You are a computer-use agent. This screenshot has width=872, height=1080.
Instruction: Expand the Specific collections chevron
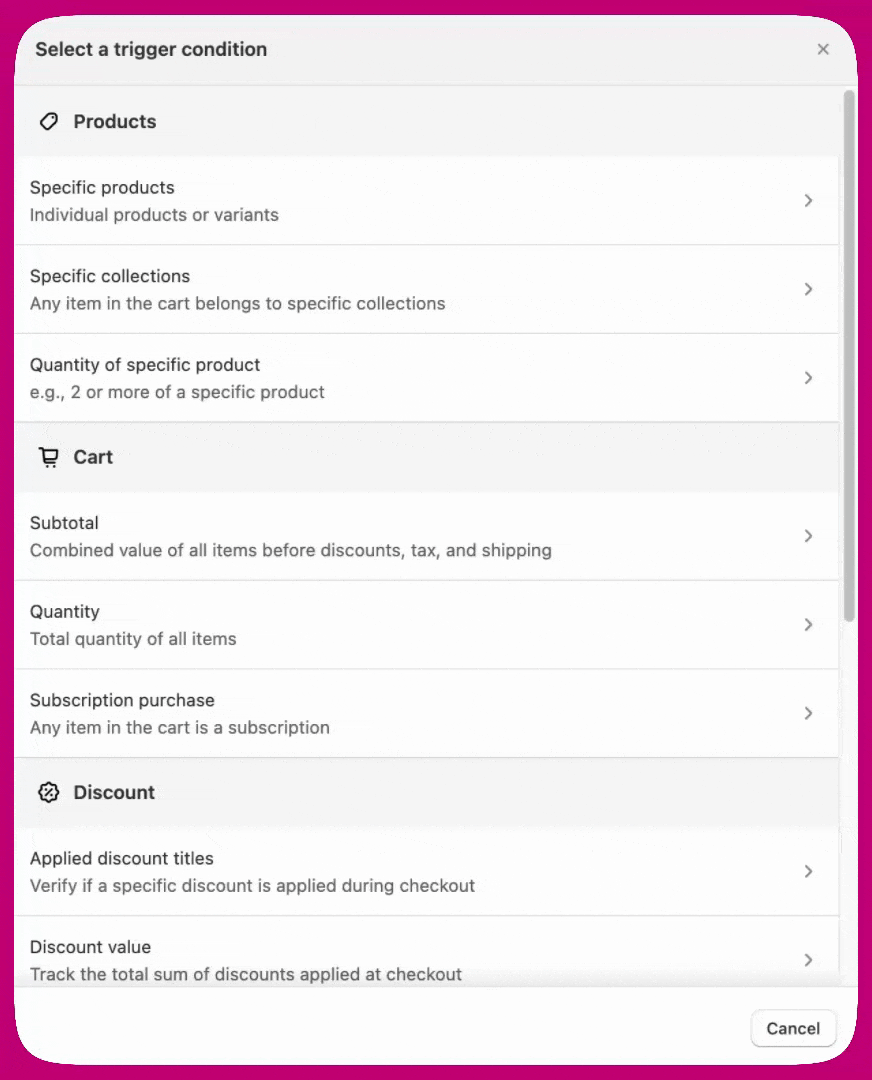pyautogui.click(x=808, y=289)
